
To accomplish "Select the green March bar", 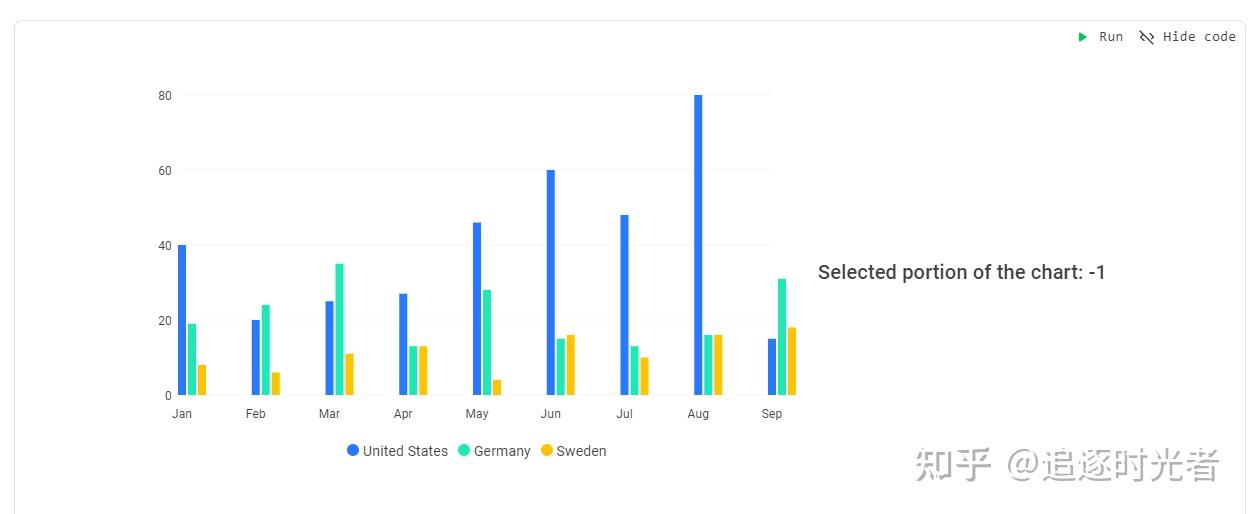I will 339,329.
